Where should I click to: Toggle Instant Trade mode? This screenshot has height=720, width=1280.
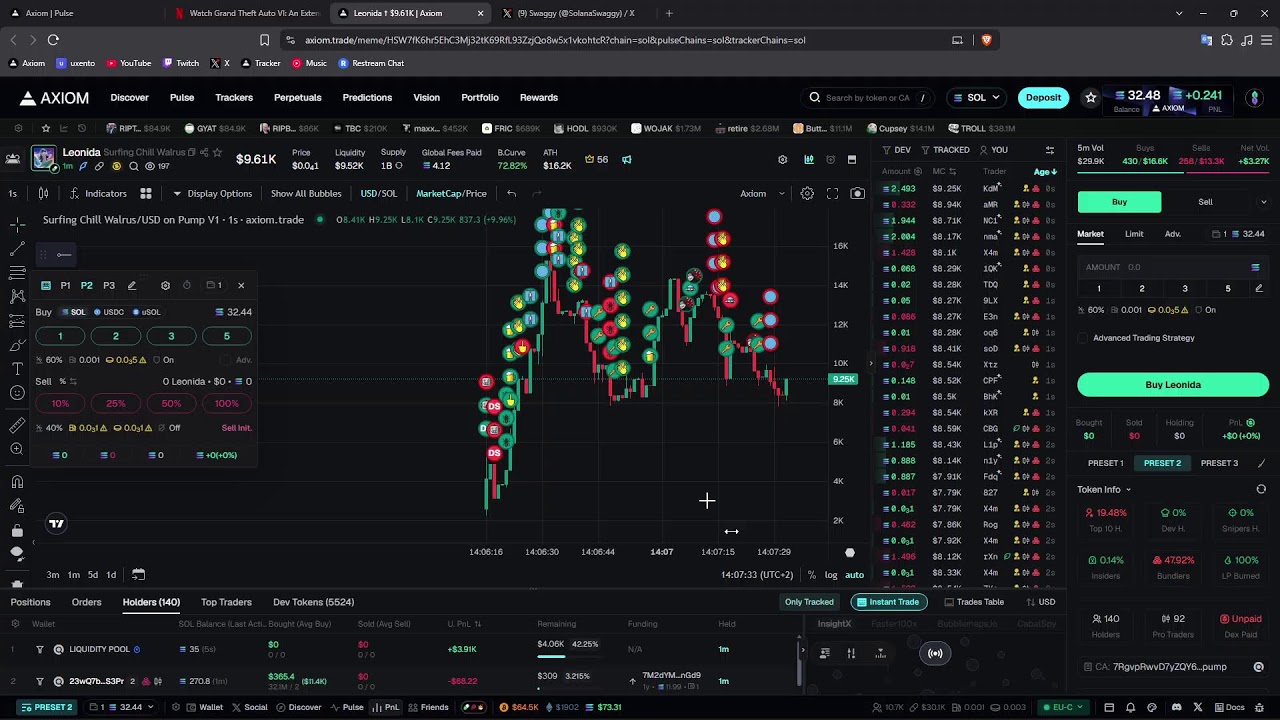[x=887, y=602]
